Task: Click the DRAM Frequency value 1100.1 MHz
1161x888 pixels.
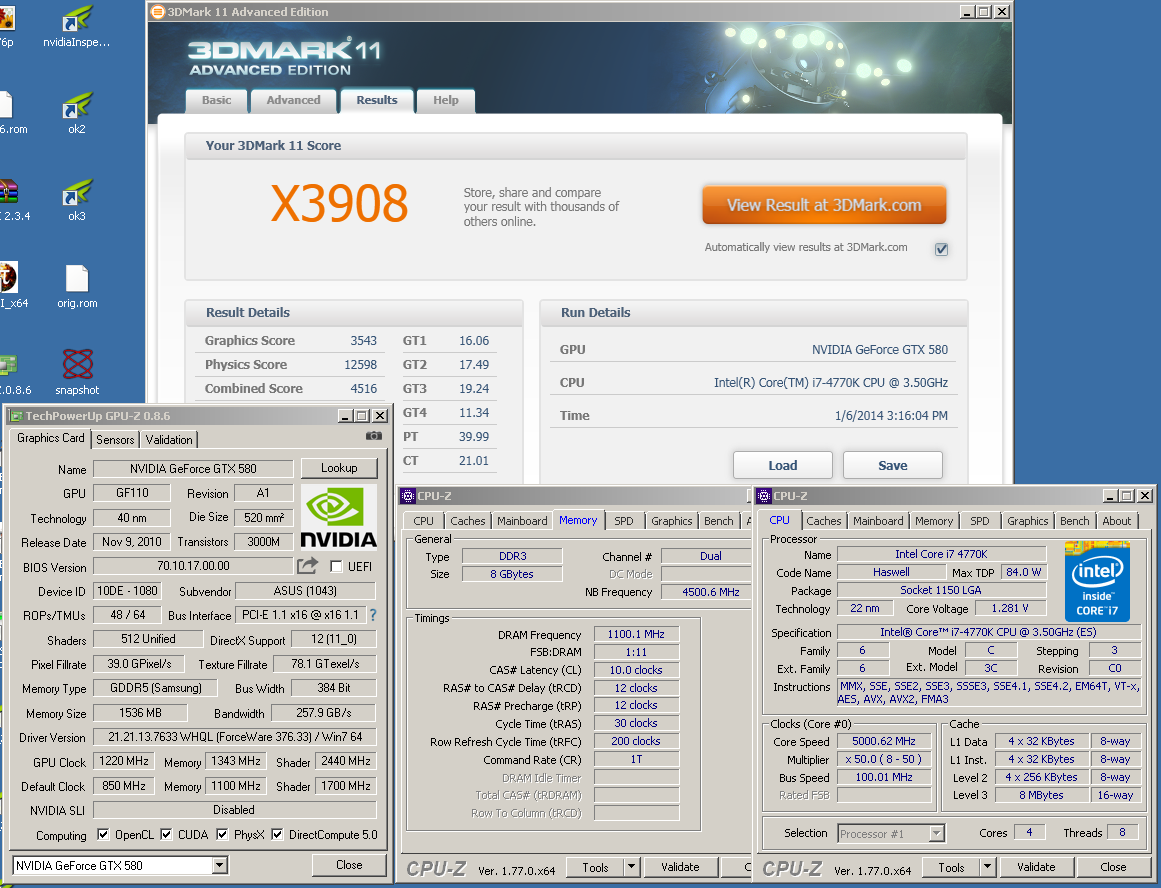Action: (x=636, y=634)
